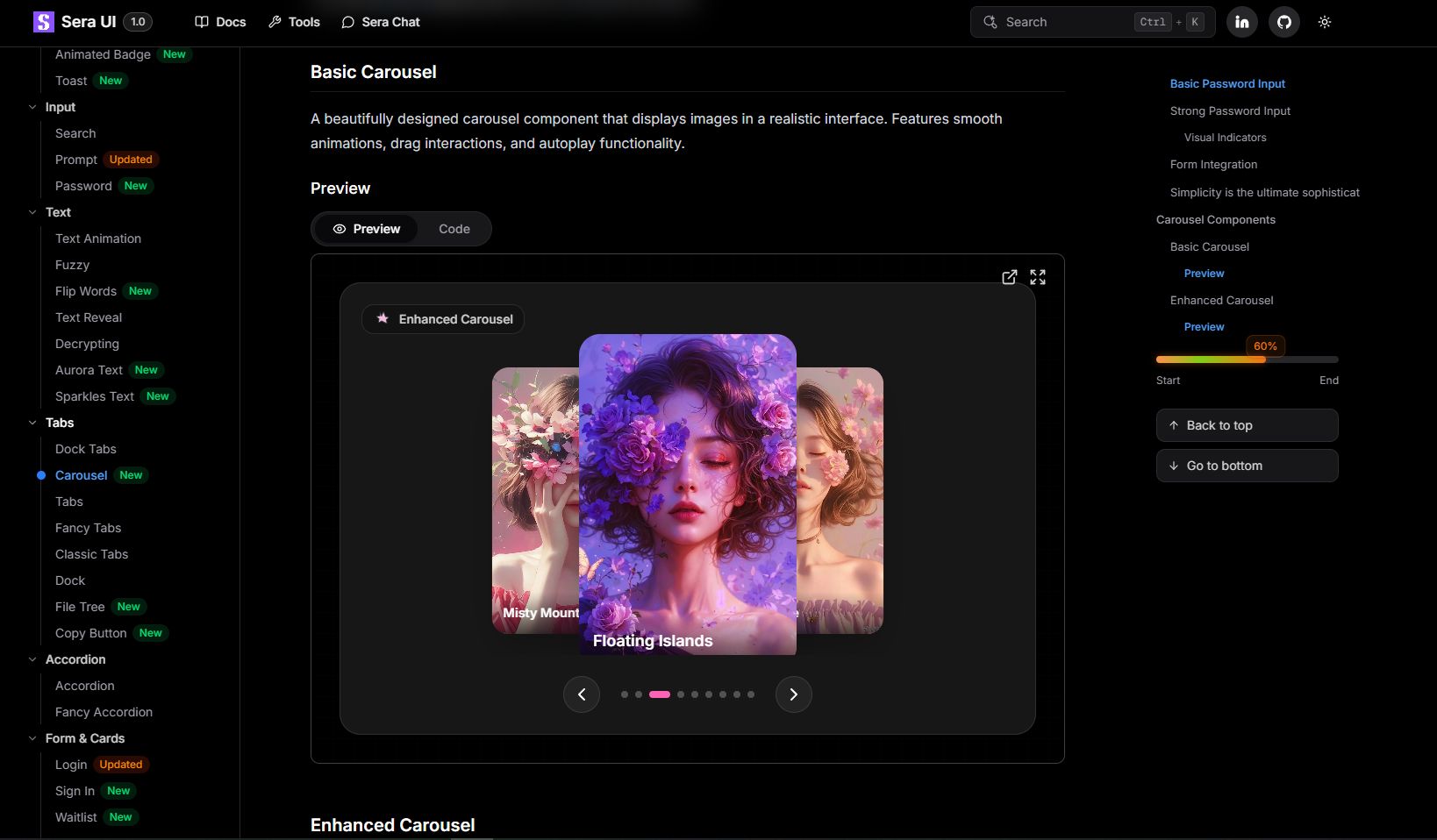
Task: Go to previous carousel slide arrow
Action: point(582,694)
